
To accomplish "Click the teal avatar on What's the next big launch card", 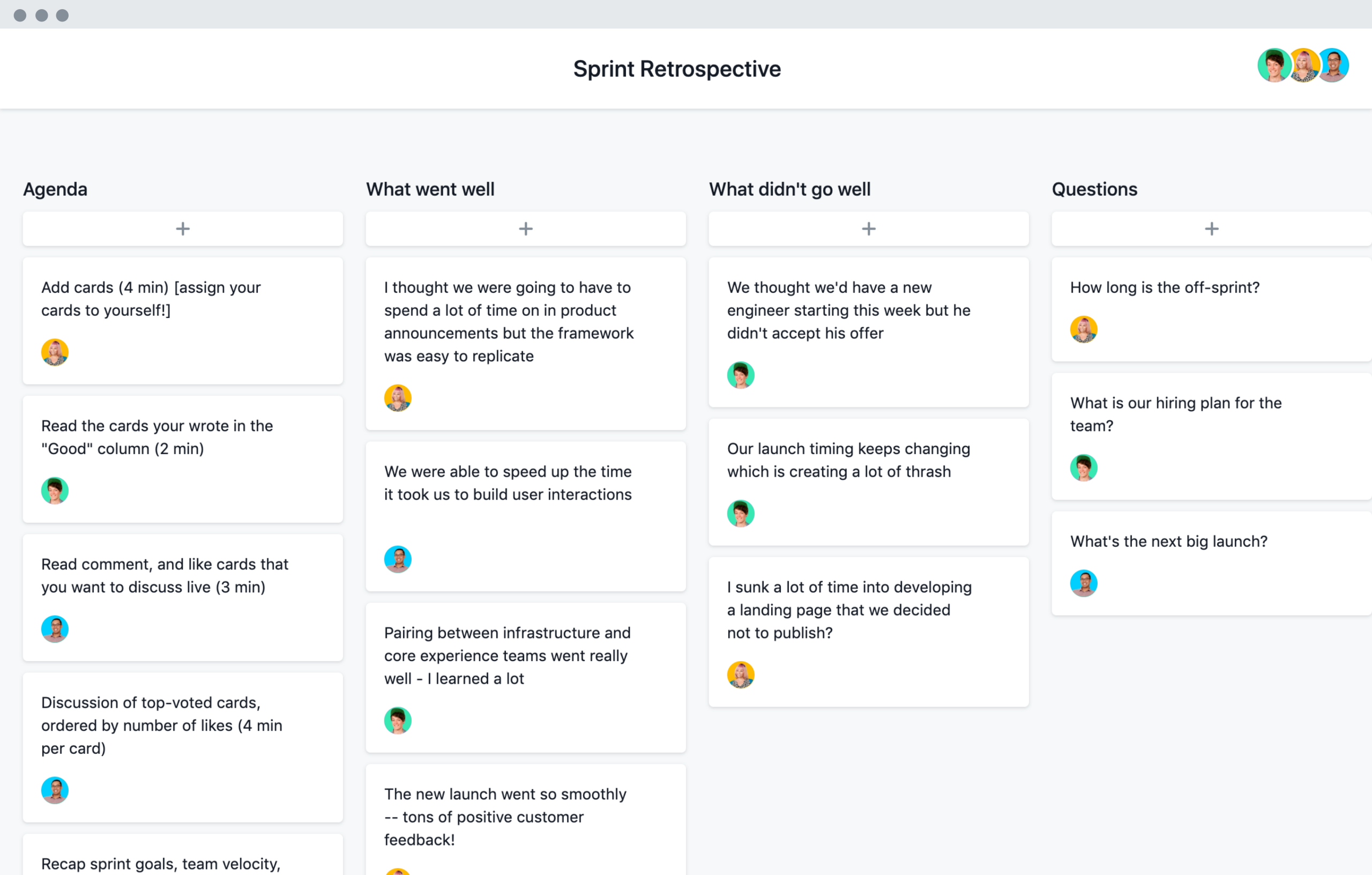I will pyautogui.click(x=1083, y=583).
